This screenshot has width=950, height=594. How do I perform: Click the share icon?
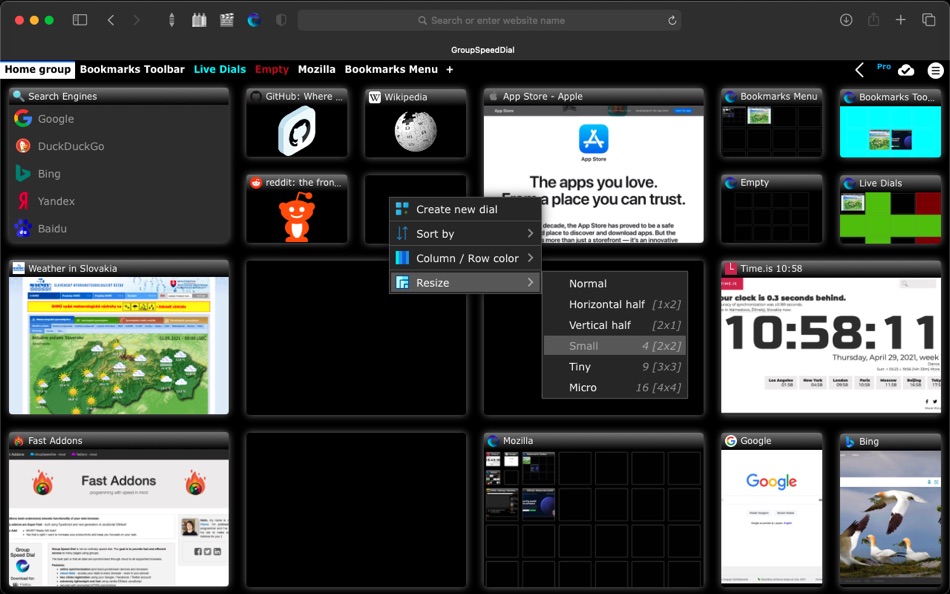(873, 20)
